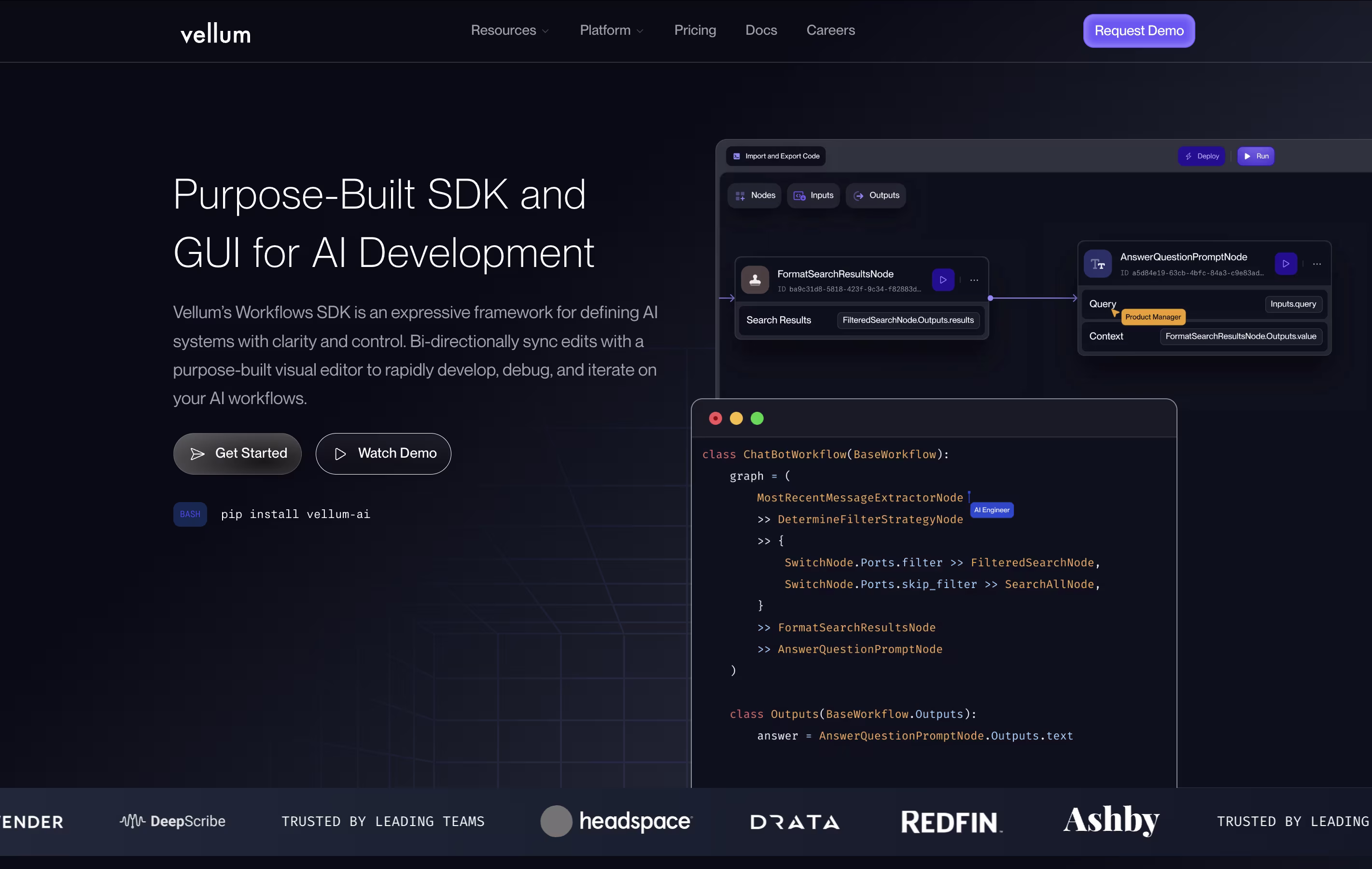Click the class Outputs code line
Viewport: 1372px width, 869px height.
853,715
